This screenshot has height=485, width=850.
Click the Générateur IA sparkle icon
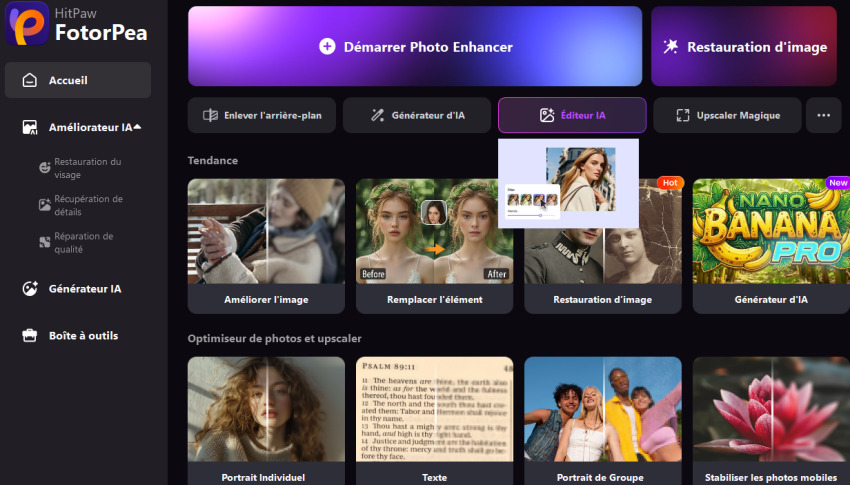click(x=30, y=289)
